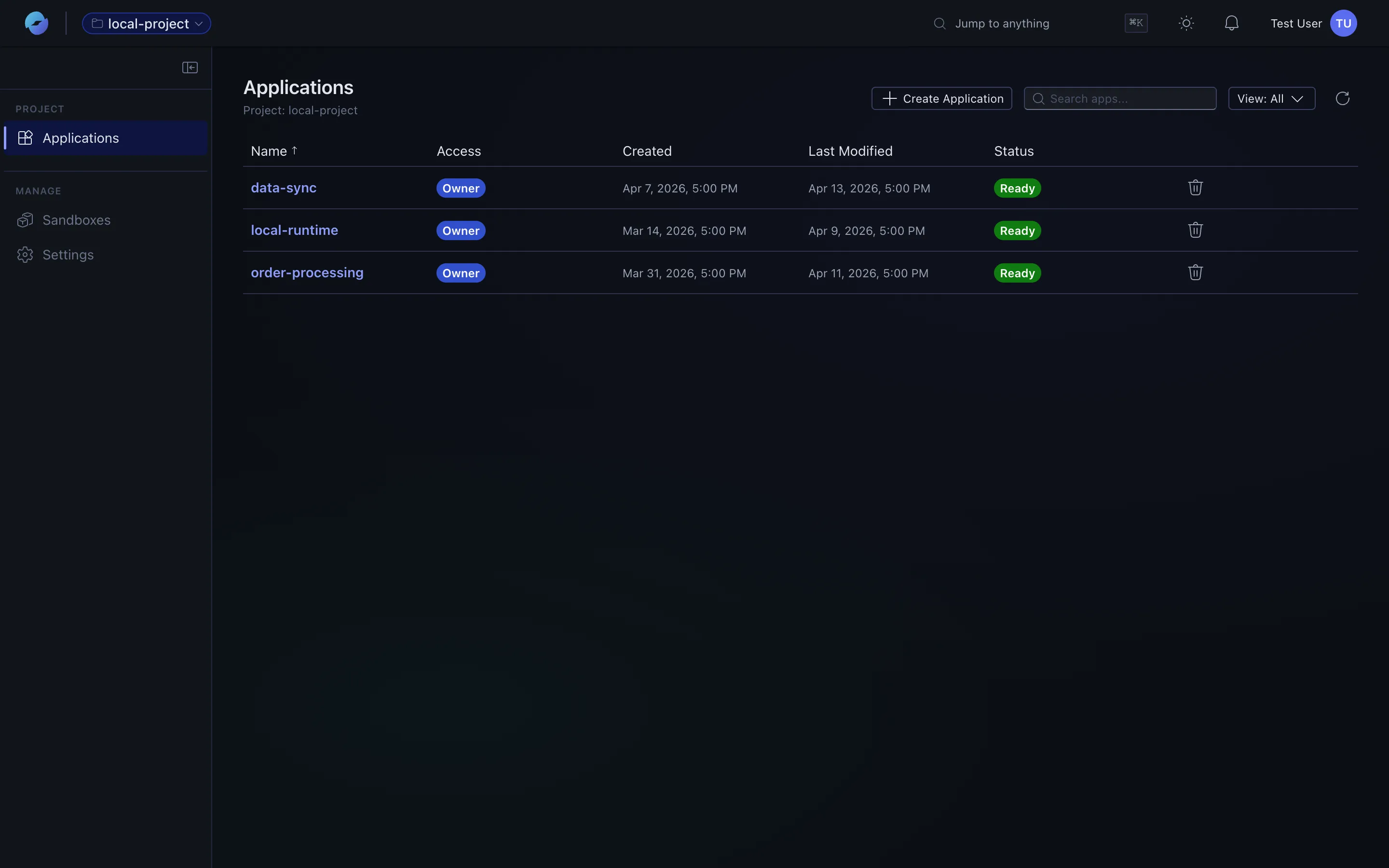Click the Created column header

(647, 151)
